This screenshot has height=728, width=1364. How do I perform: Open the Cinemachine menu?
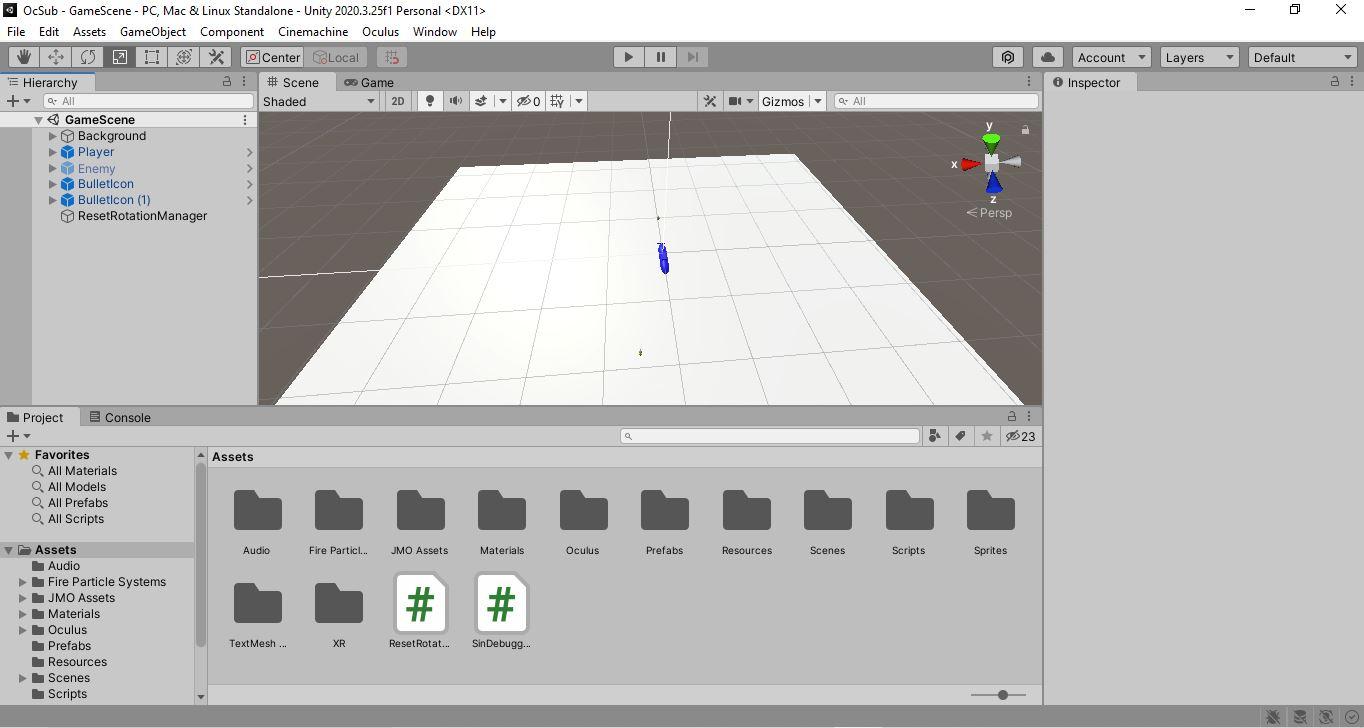pos(313,31)
